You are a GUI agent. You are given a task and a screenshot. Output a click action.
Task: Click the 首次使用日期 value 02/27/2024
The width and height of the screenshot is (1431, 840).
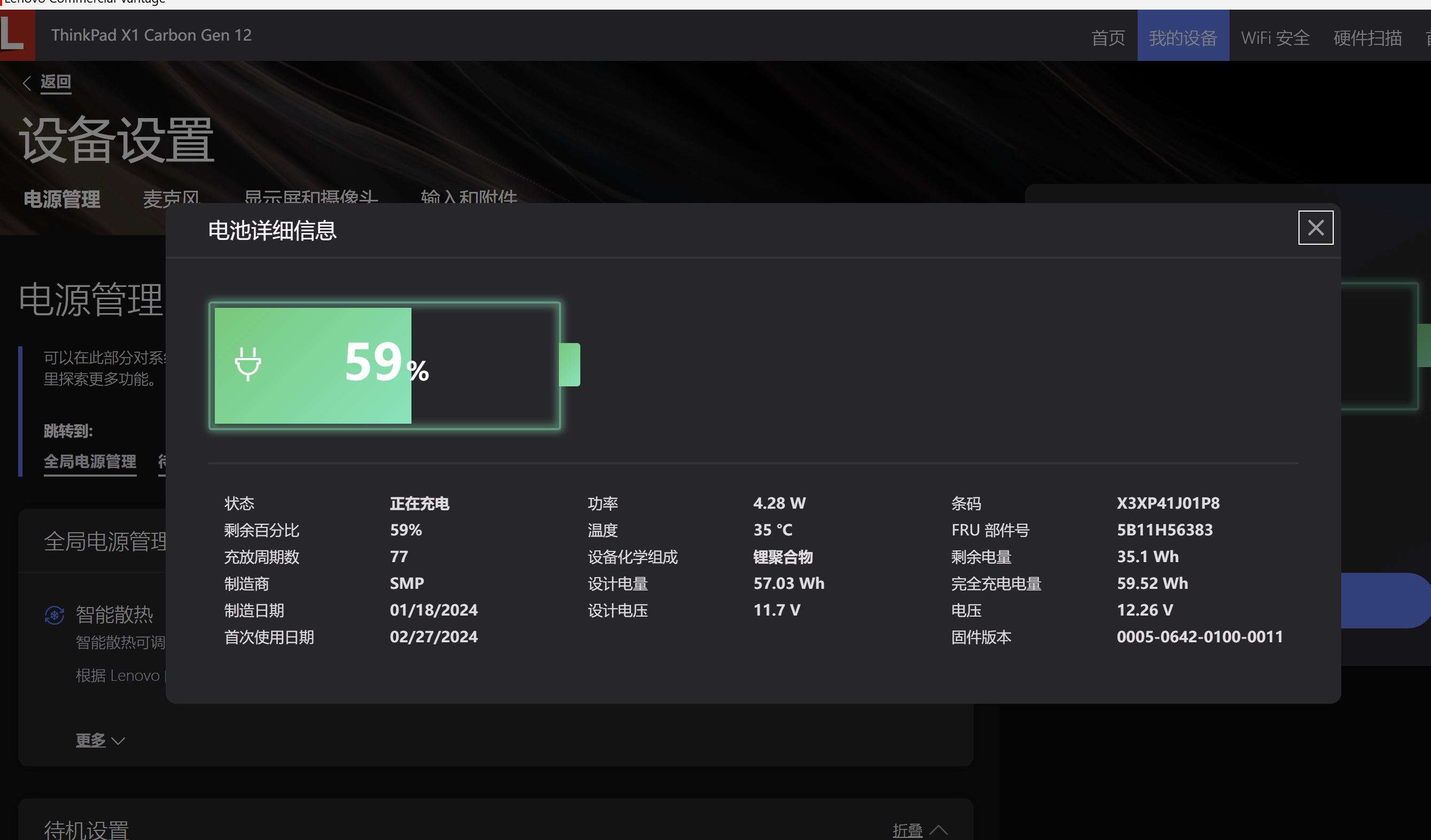tap(434, 636)
